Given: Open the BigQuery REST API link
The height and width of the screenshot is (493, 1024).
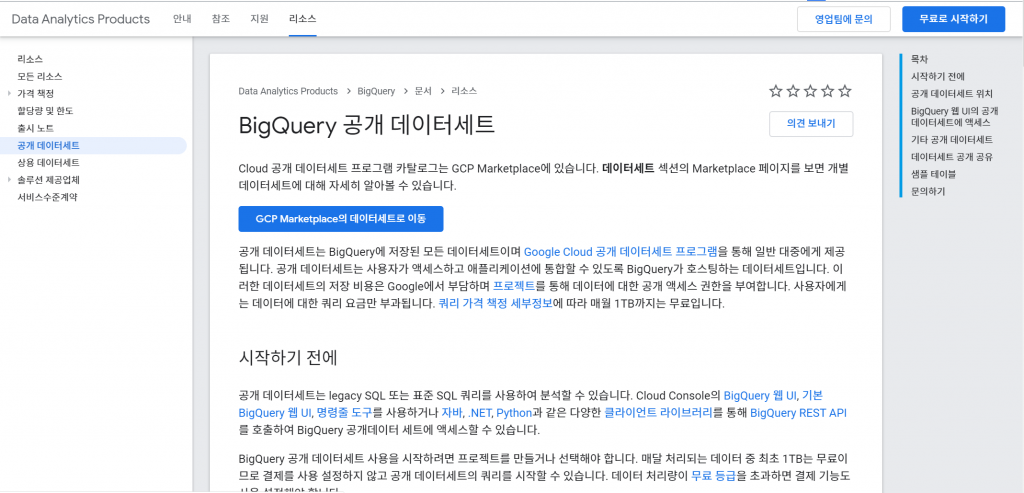Looking at the screenshot, I should pos(798,413).
